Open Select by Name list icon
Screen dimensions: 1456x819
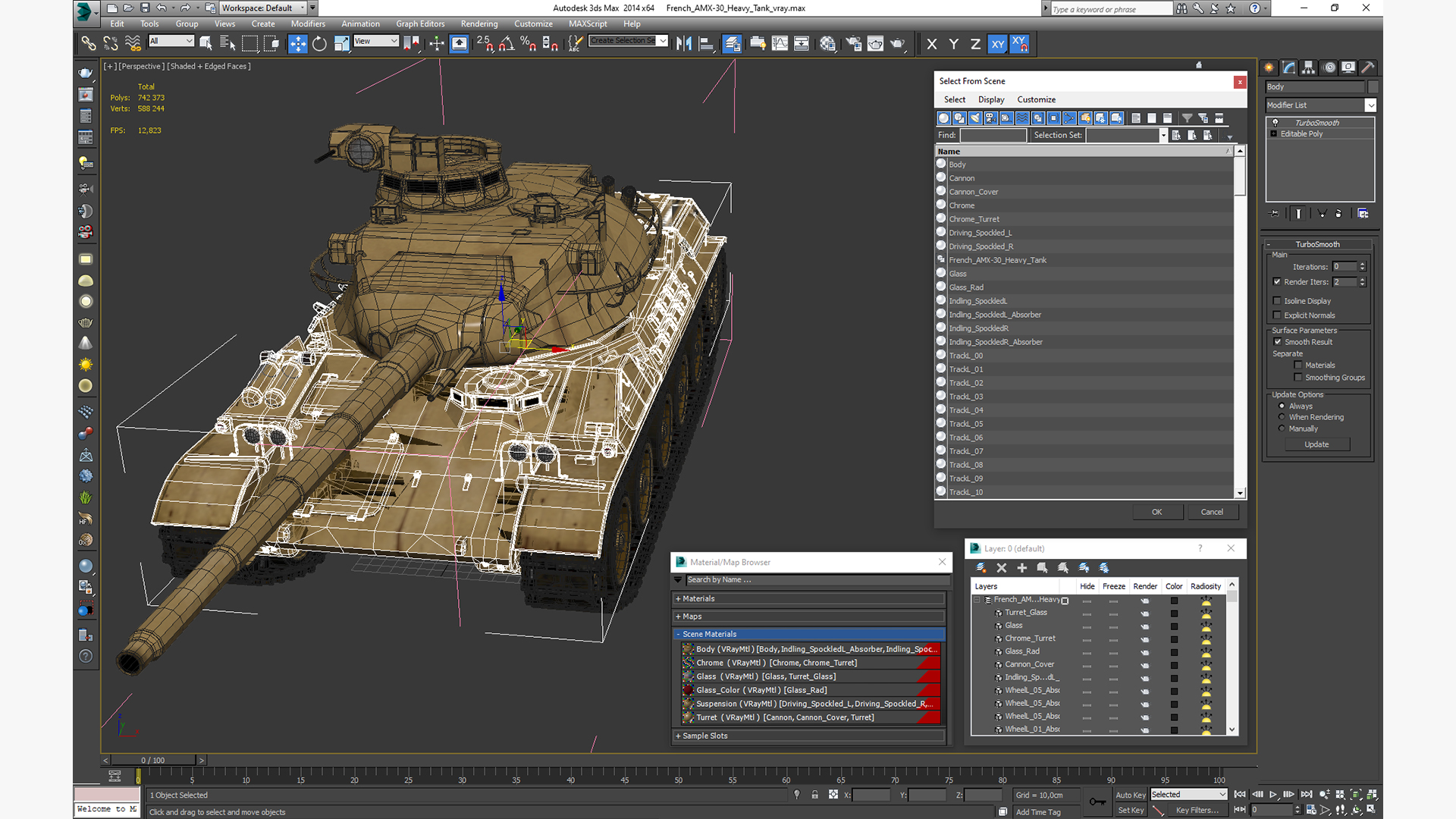coord(227,44)
